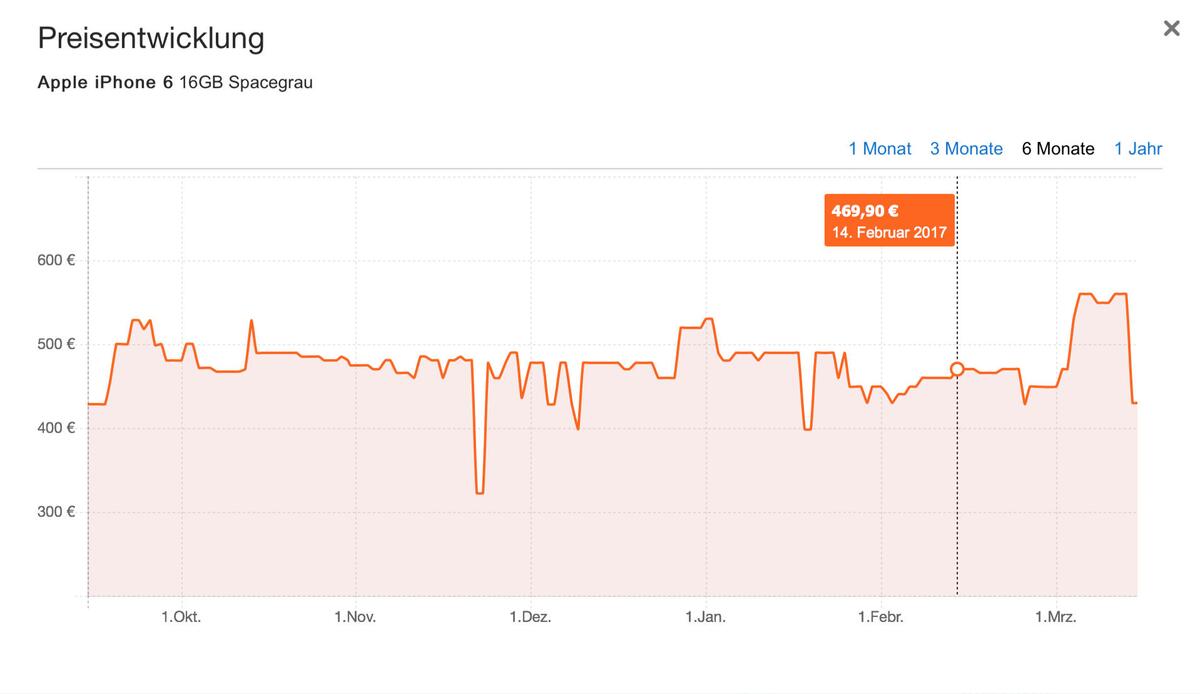The image size is (1200, 694).
Task: Click the 469,90 € price in the tooltip
Action: pyautogui.click(x=865, y=211)
